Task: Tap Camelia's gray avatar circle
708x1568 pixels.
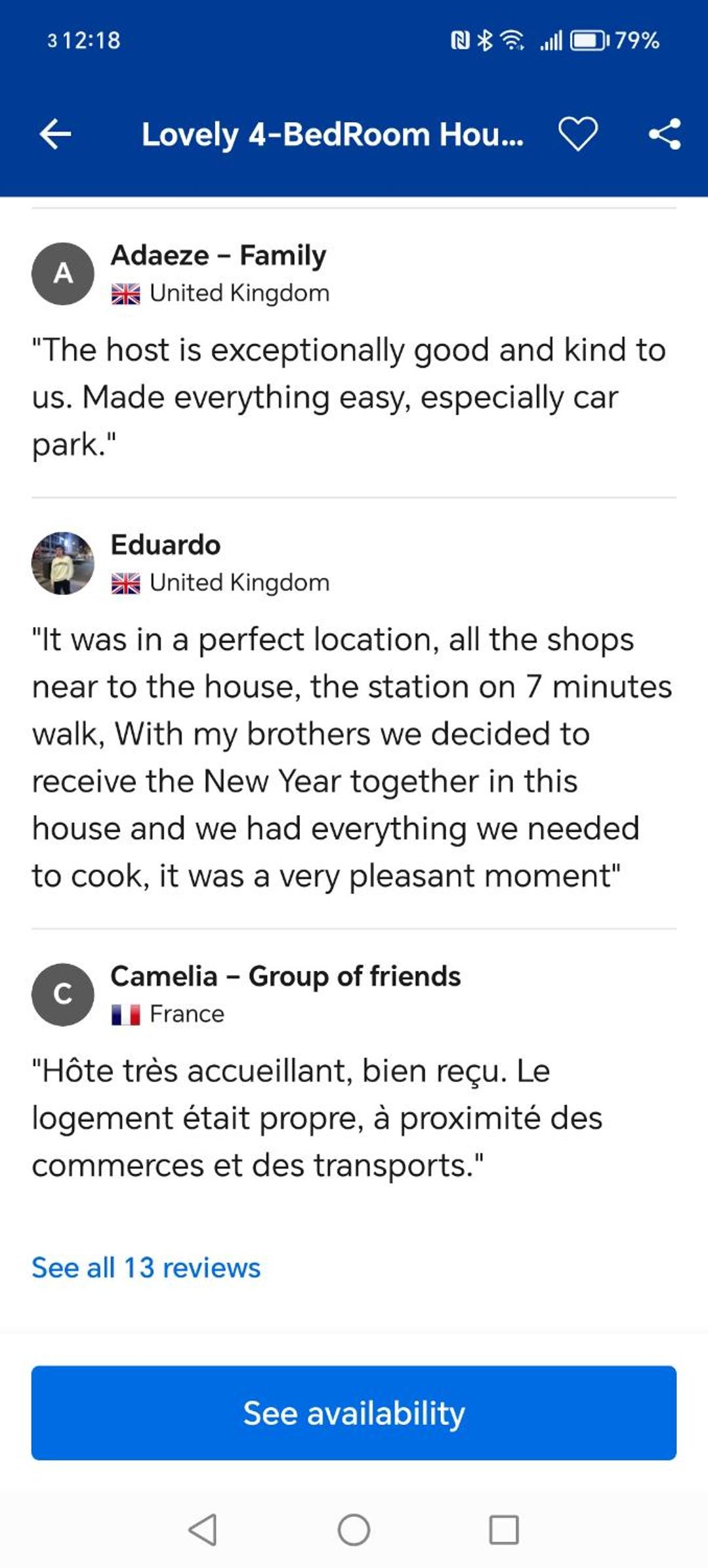Action: pyautogui.click(x=63, y=994)
